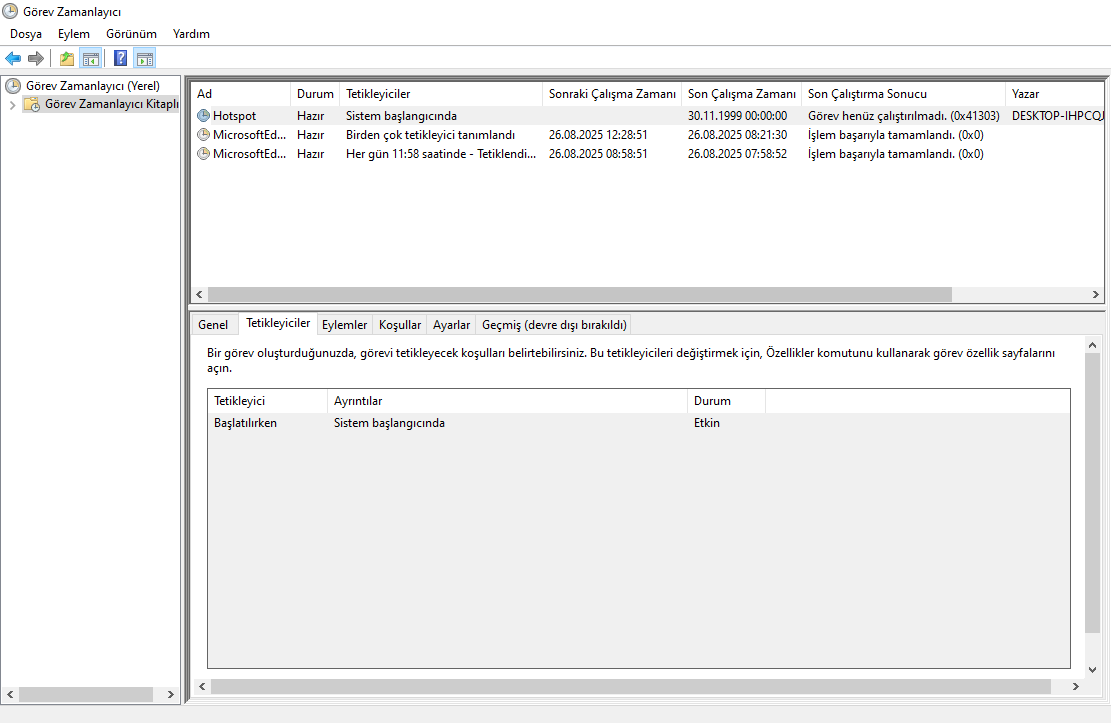Click the DESKTOP-IHPCQ author cell

click(1057, 116)
